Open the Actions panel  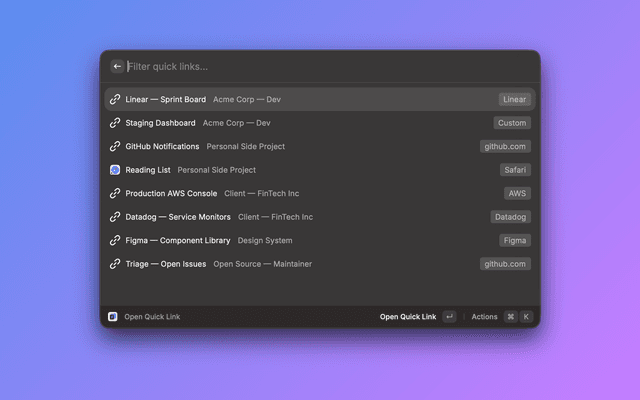[x=484, y=316]
